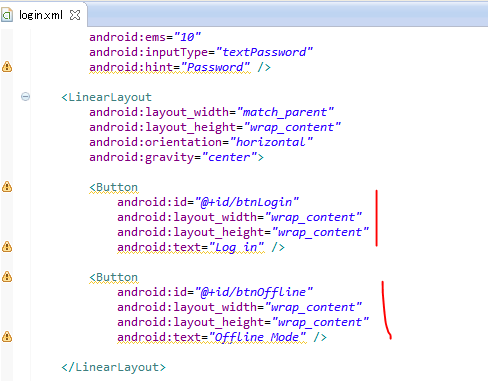Click the warning marker next to second Button tag
This screenshot has height=381, width=488.
pos(7,277)
